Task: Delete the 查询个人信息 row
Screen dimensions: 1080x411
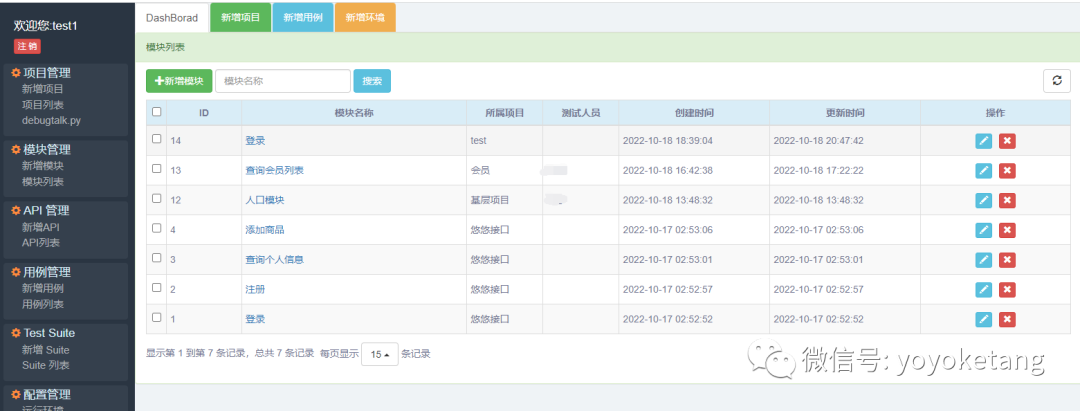Action: click(x=1007, y=260)
